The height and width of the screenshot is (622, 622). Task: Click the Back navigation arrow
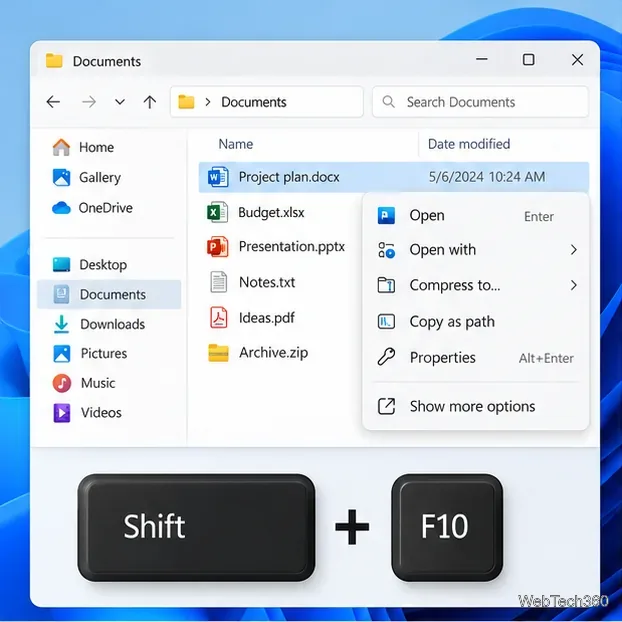point(53,102)
